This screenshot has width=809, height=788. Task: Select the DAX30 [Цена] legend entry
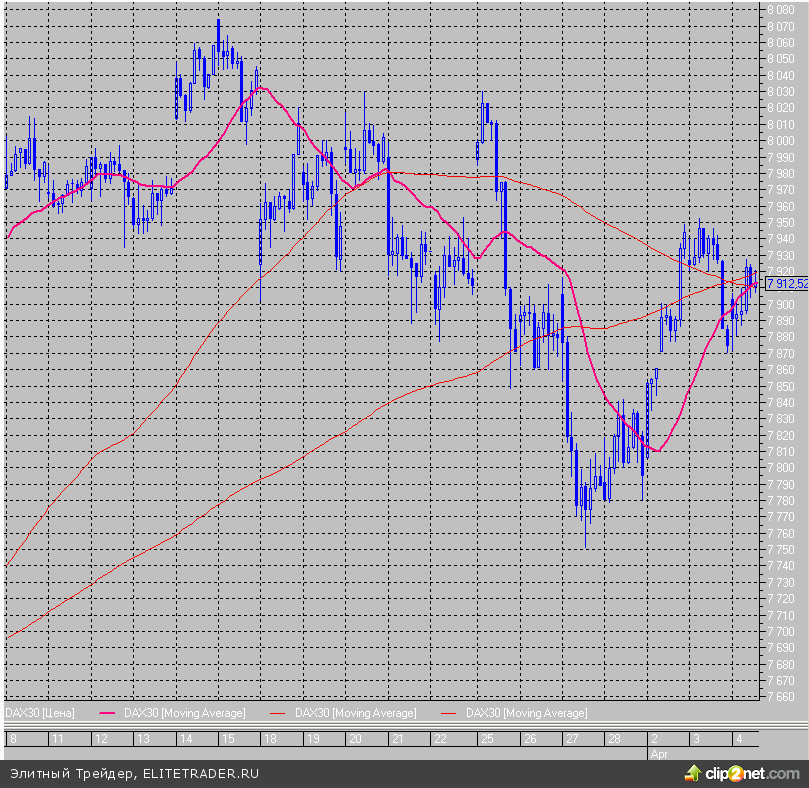36,713
